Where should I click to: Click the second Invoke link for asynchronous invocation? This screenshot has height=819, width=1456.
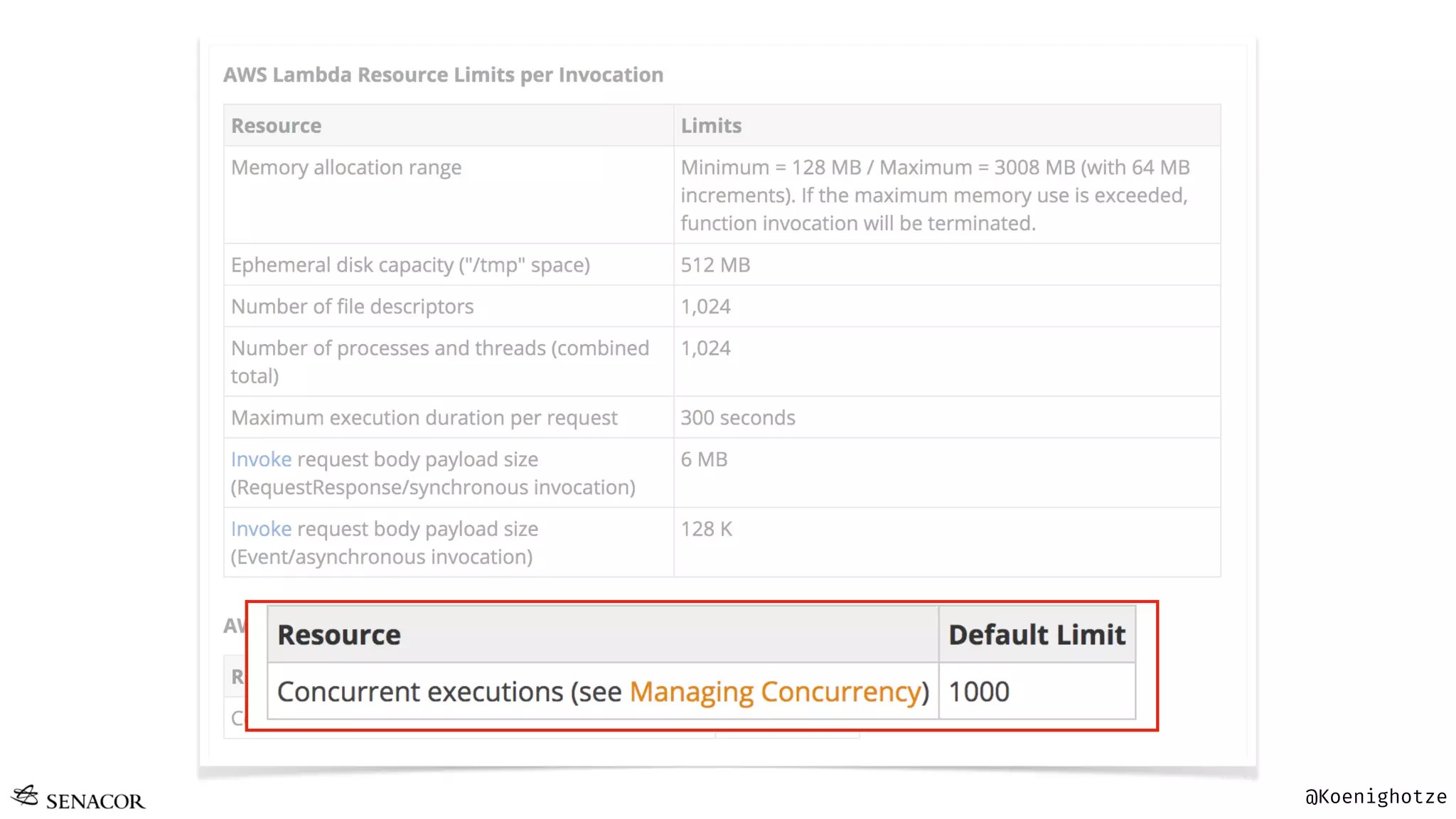tap(261, 530)
